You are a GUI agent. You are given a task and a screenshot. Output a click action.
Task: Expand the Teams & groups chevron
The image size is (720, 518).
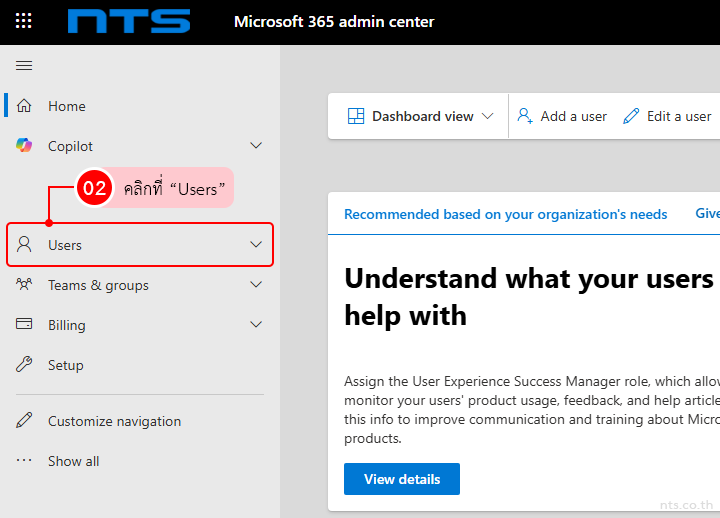point(256,285)
